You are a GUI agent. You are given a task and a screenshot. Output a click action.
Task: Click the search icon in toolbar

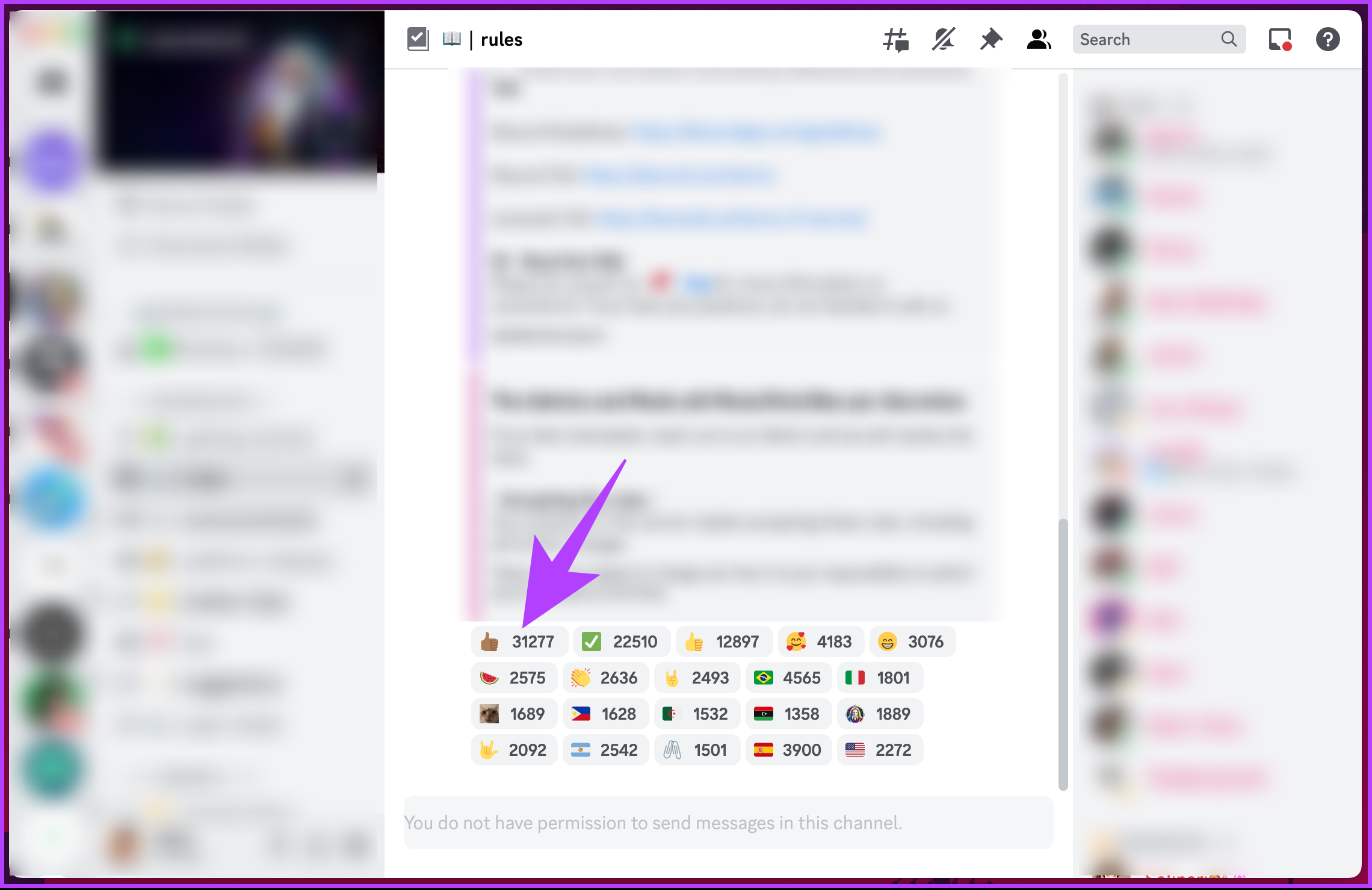(1225, 40)
